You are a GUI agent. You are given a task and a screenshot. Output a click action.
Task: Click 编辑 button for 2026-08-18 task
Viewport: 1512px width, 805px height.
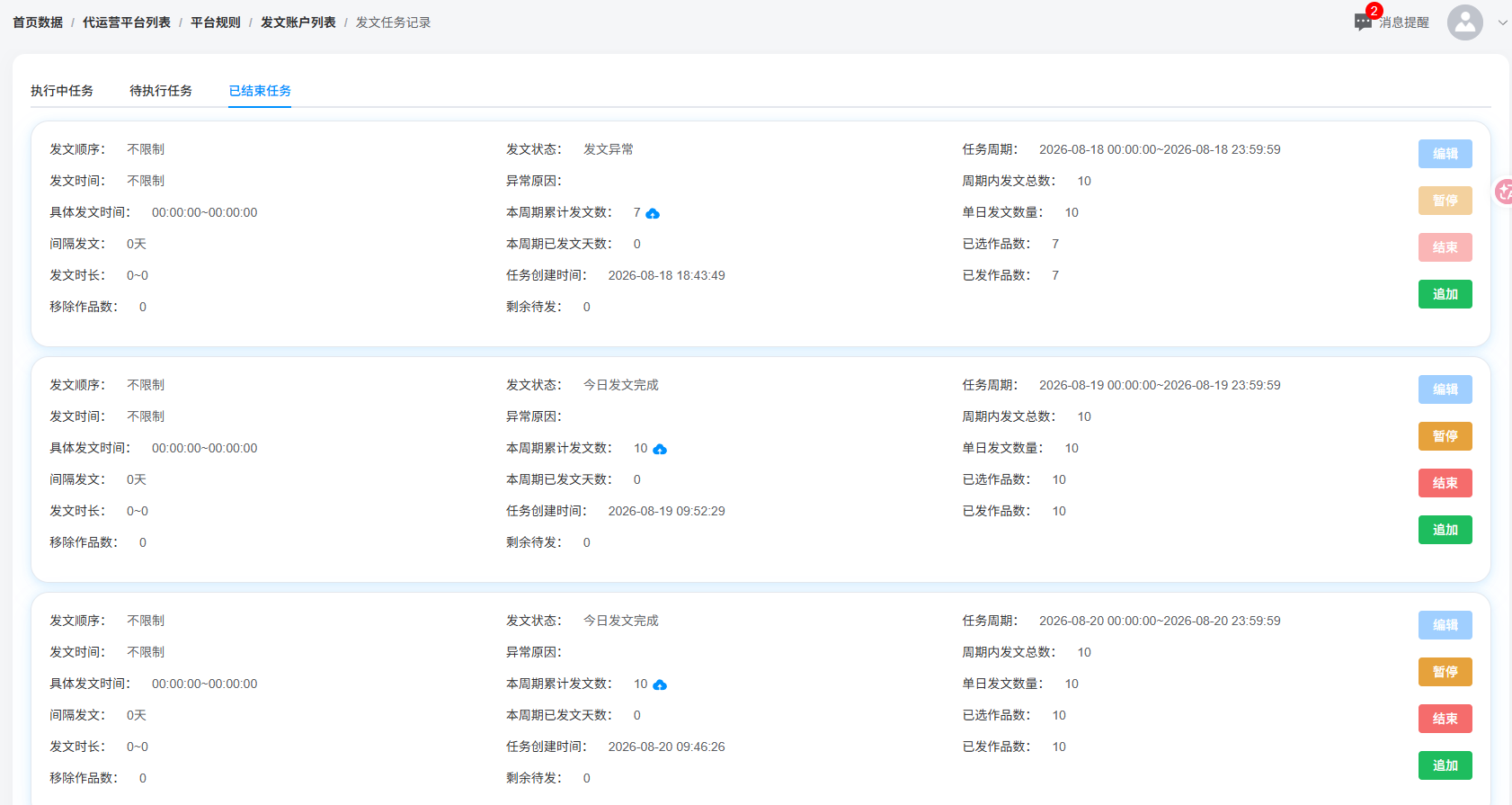pyautogui.click(x=1445, y=154)
